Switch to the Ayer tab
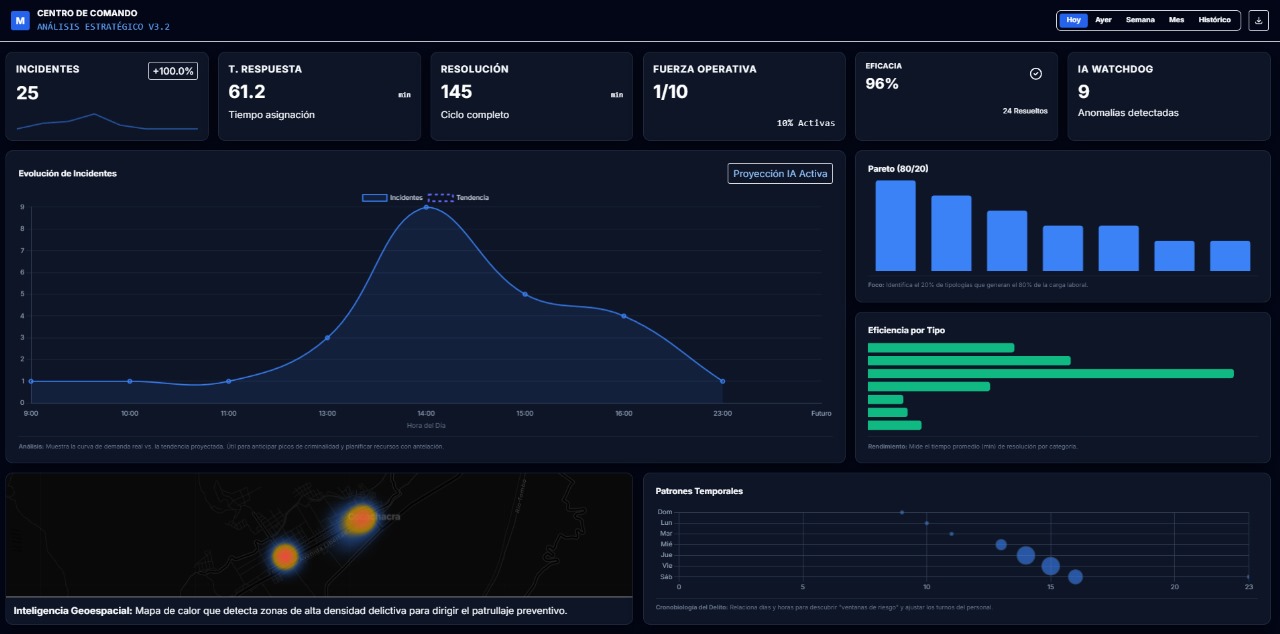 click(x=1103, y=20)
